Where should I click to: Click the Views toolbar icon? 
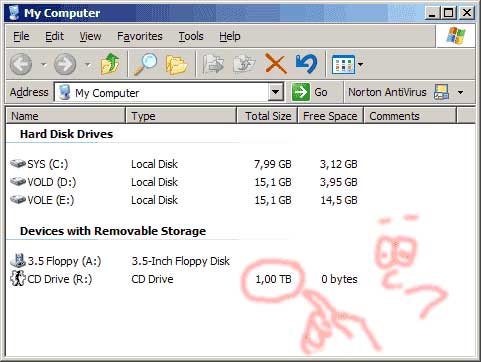(343, 64)
